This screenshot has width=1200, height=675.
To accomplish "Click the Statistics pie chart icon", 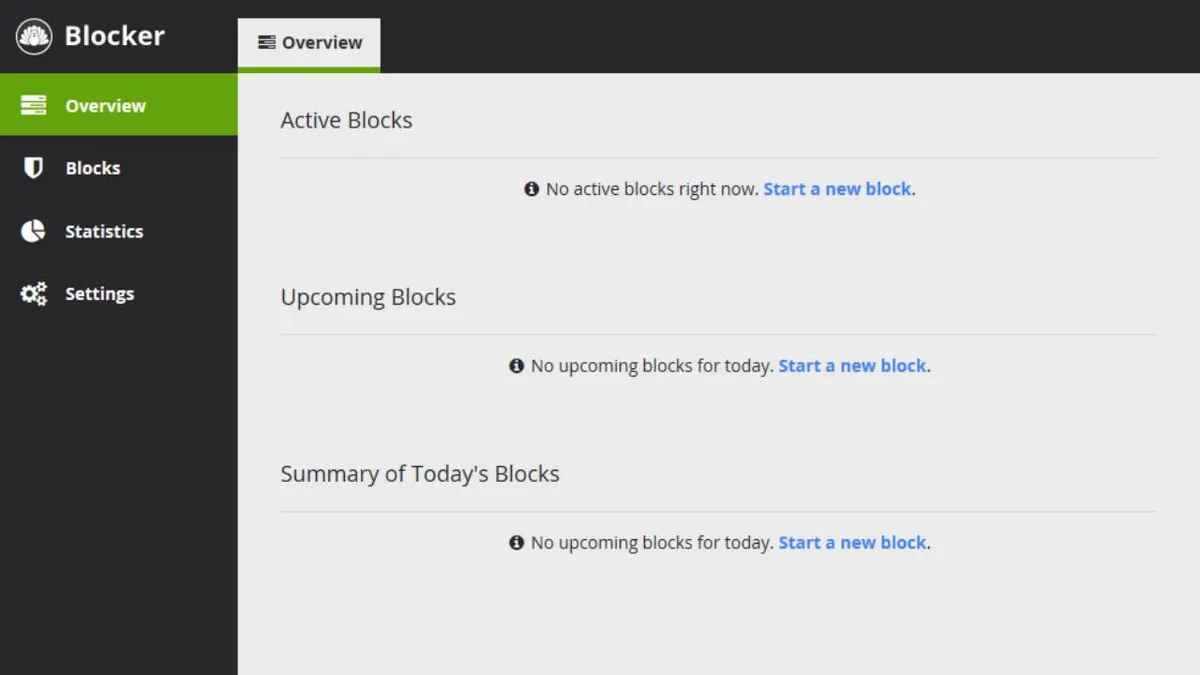I will pyautogui.click(x=34, y=231).
